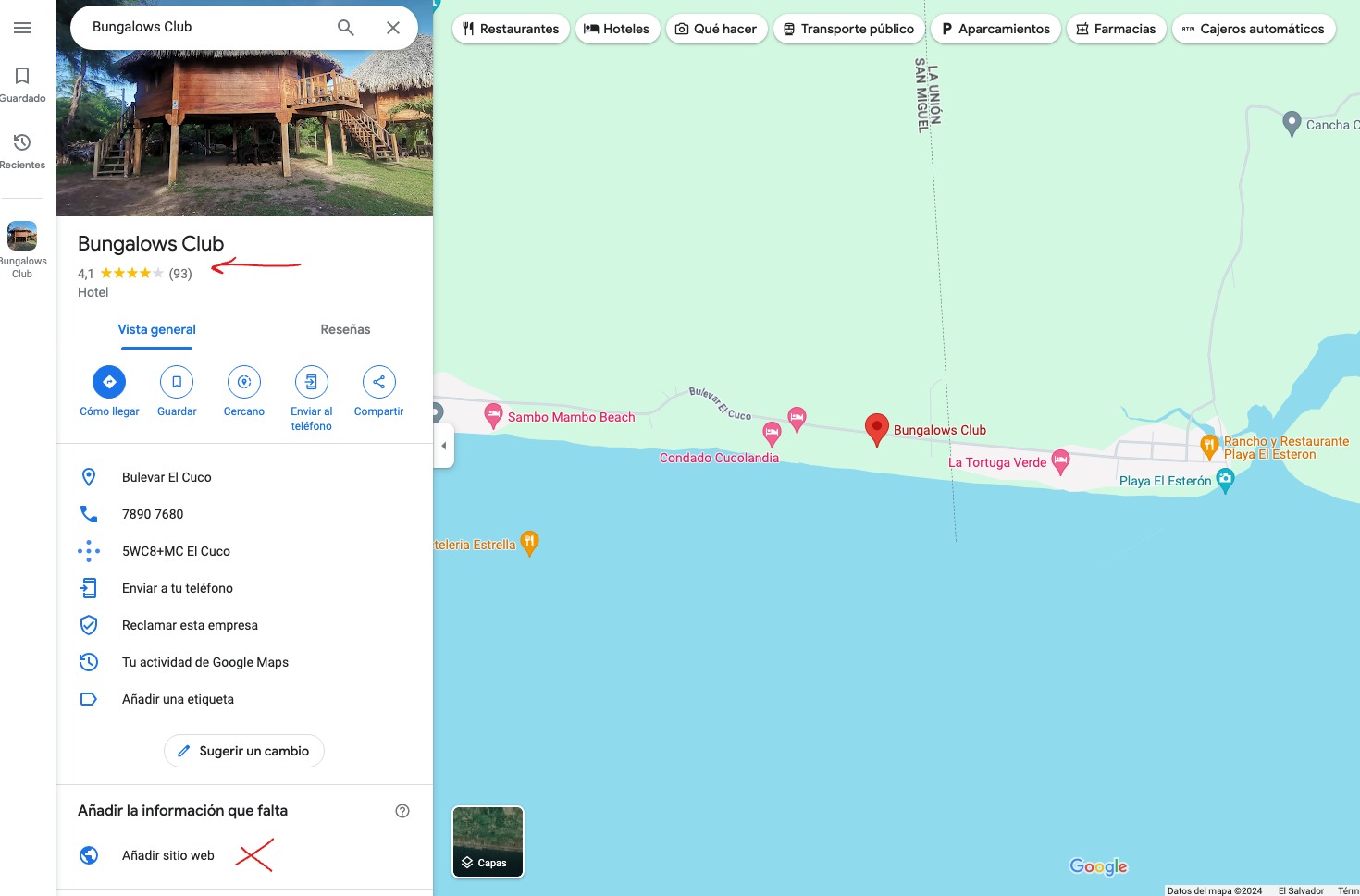The width and height of the screenshot is (1360, 896).
Task: Switch to the Vista general tab
Action: [x=157, y=330]
